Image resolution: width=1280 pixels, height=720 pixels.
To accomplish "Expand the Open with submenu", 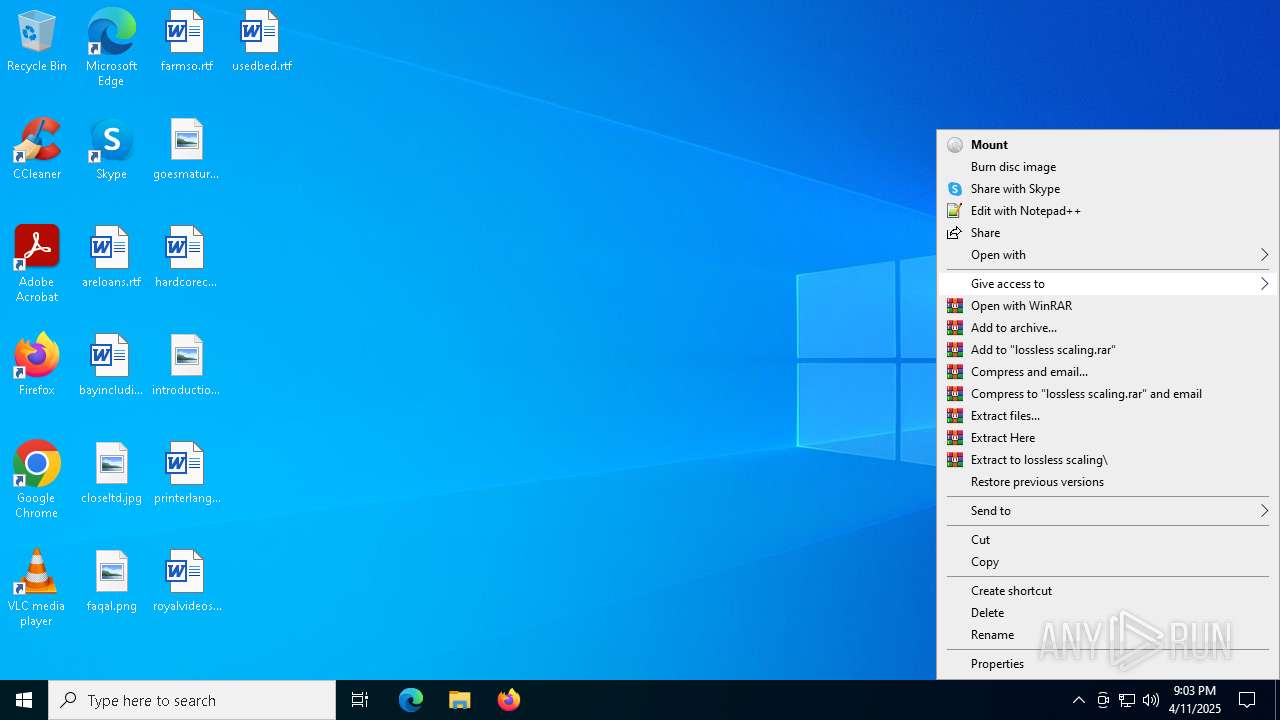I will point(1108,255).
